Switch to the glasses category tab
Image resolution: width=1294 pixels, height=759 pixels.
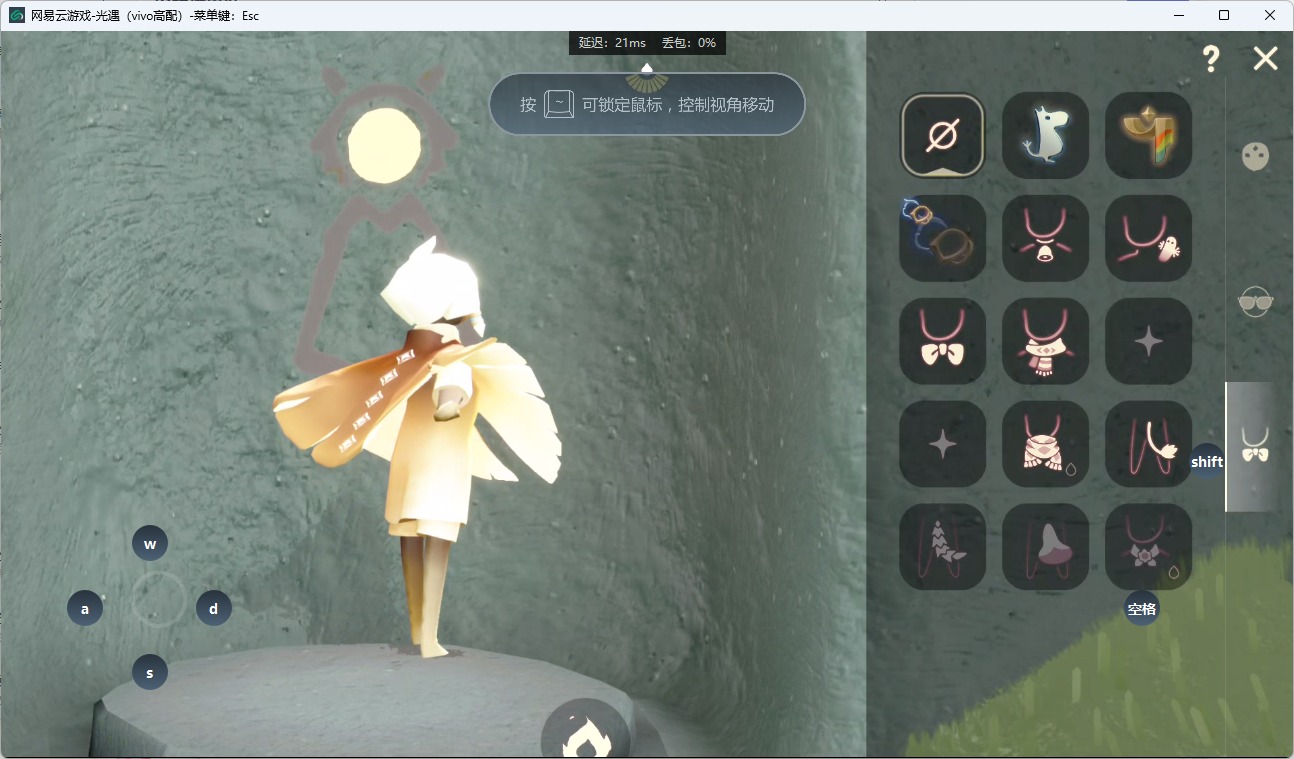[1255, 301]
